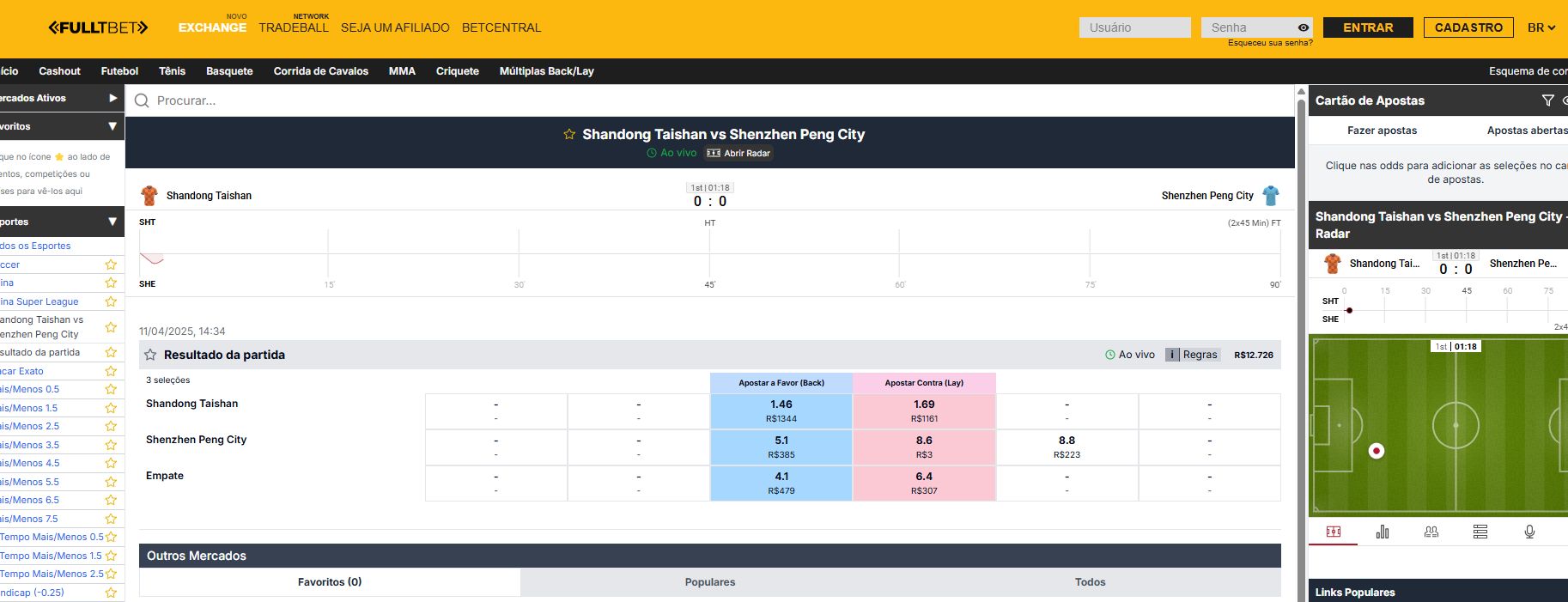Star the Mais/Menos 5.5 sidebar market
The height and width of the screenshot is (602, 1568).
[111, 482]
